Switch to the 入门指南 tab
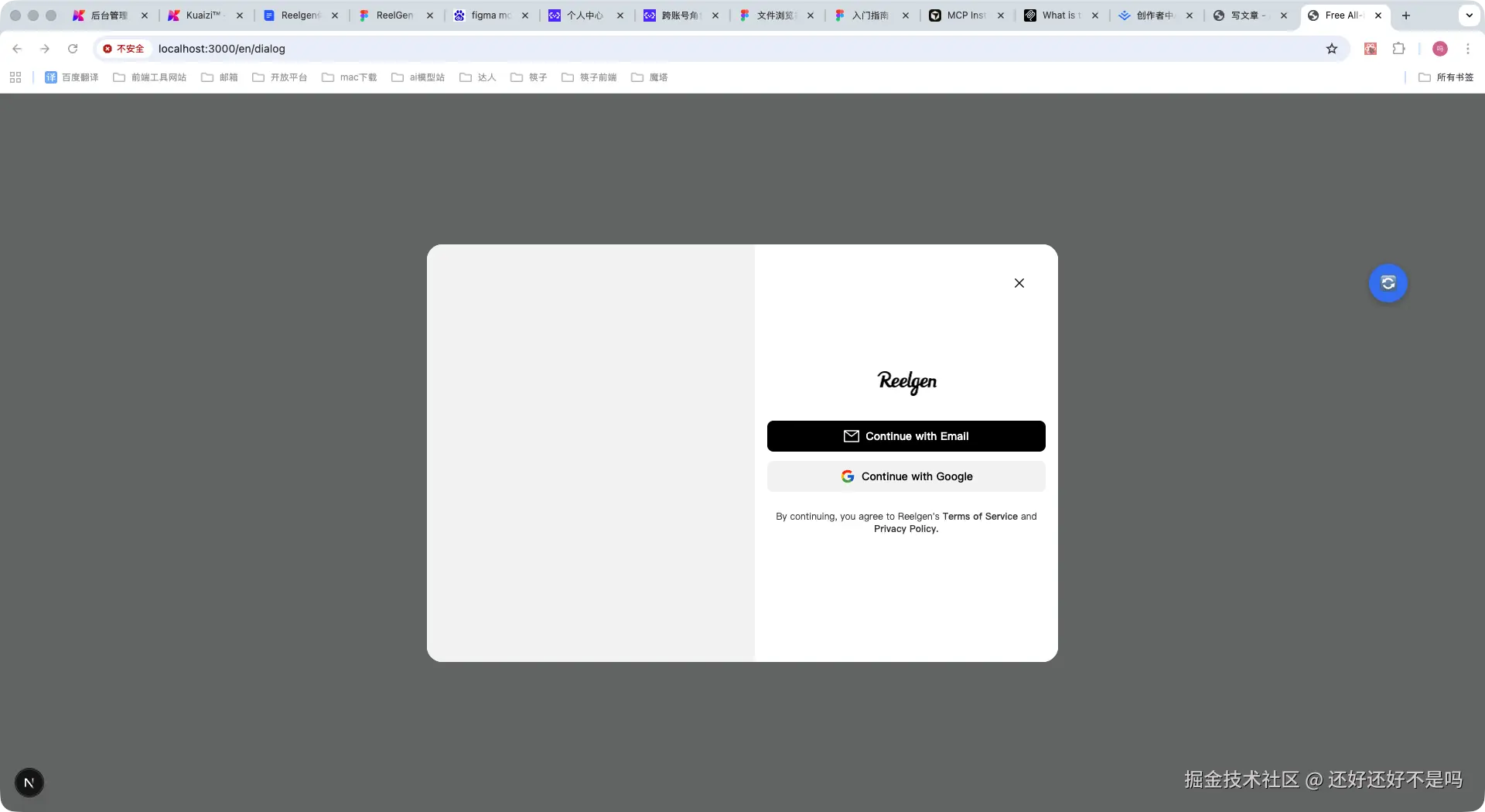Screen dimensions: 1485x812 coord(870,15)
